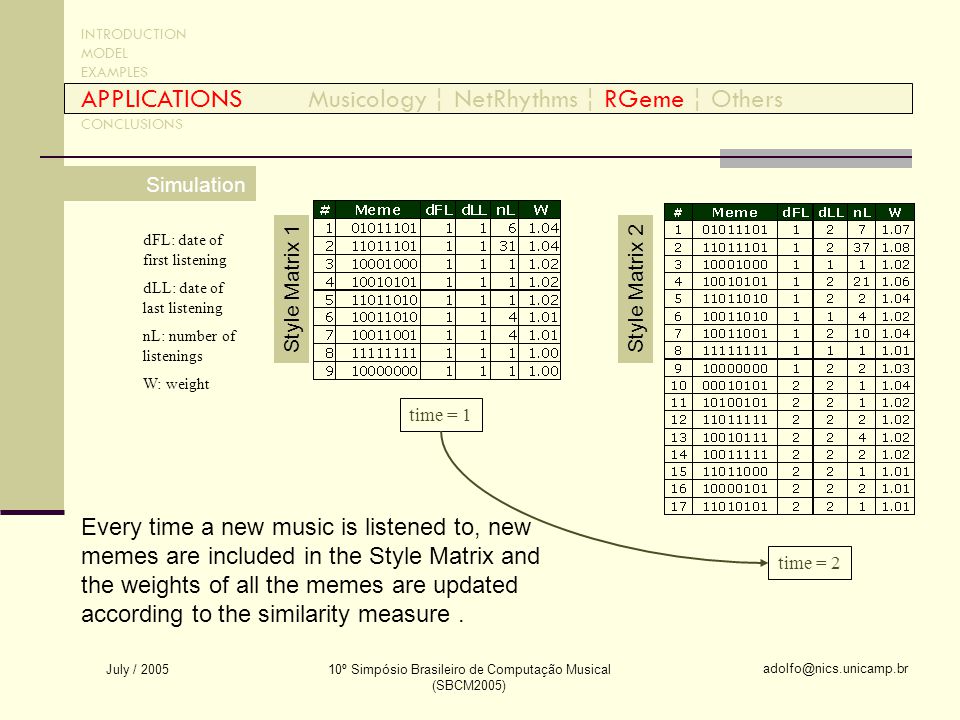The height and width of the screenshot is (720, 960).
Task: Click the 'W: weight' legend text
Action: click(x=176, y=384)
